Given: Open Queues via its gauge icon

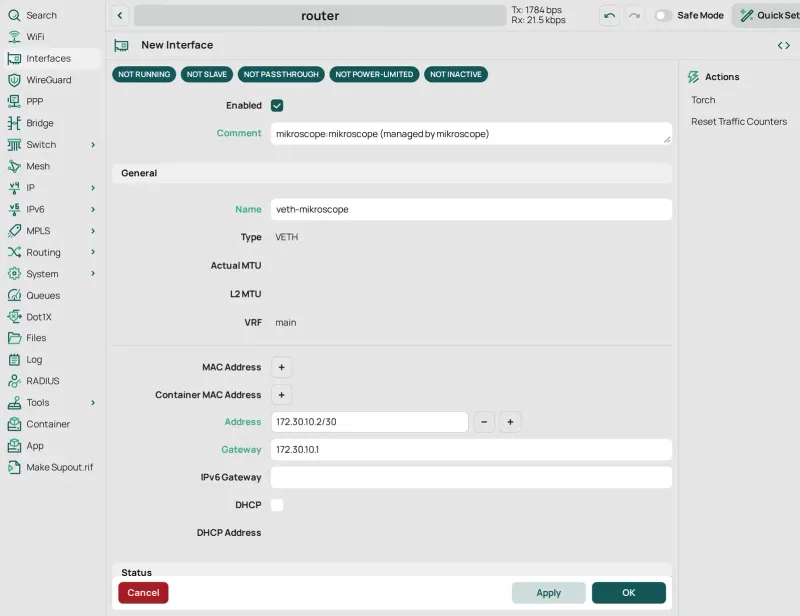Looking at the screenshot, I should click(14, 295).
